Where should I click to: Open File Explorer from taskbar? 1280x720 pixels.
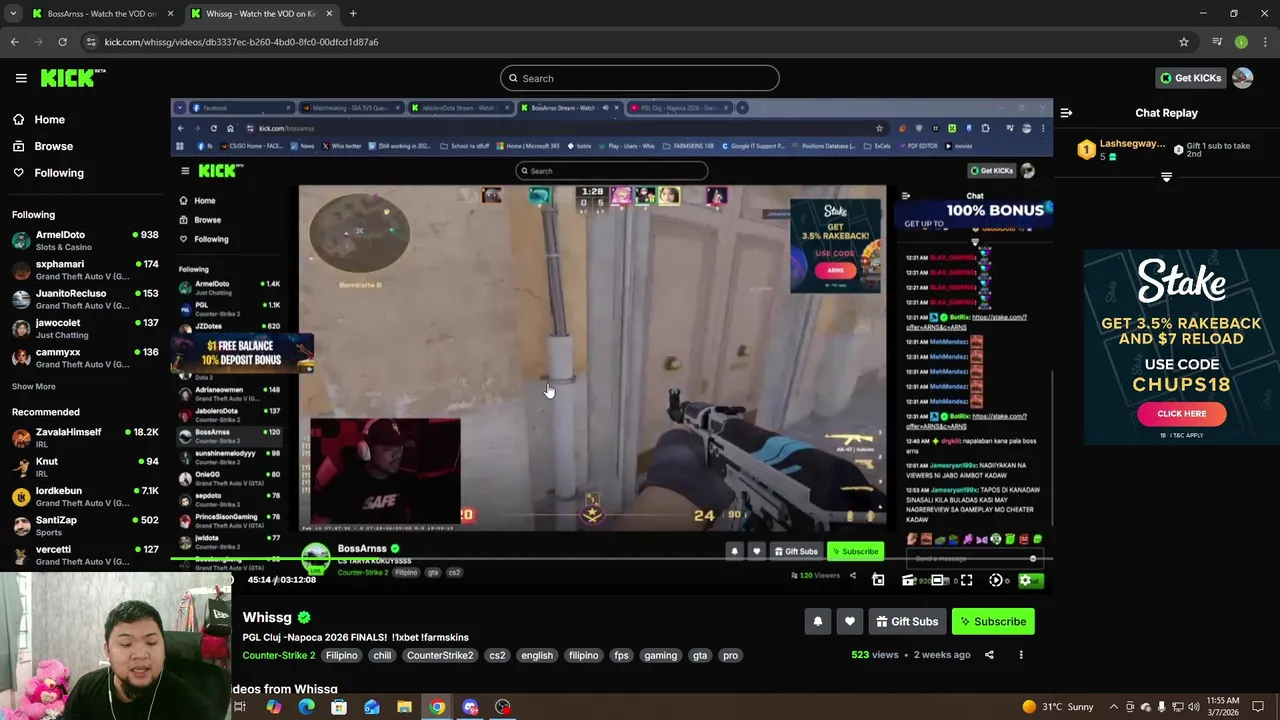click(404, 707)
